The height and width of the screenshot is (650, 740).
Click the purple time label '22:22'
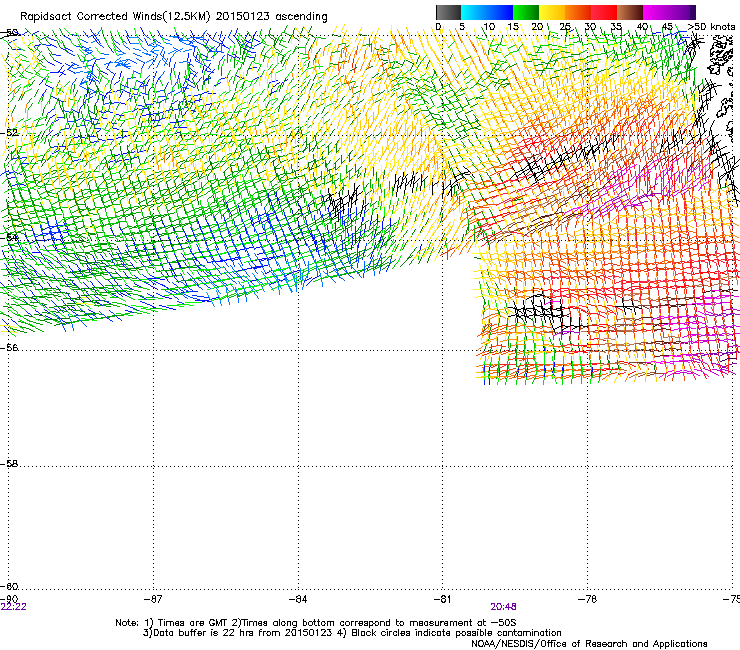pos(14,607)
